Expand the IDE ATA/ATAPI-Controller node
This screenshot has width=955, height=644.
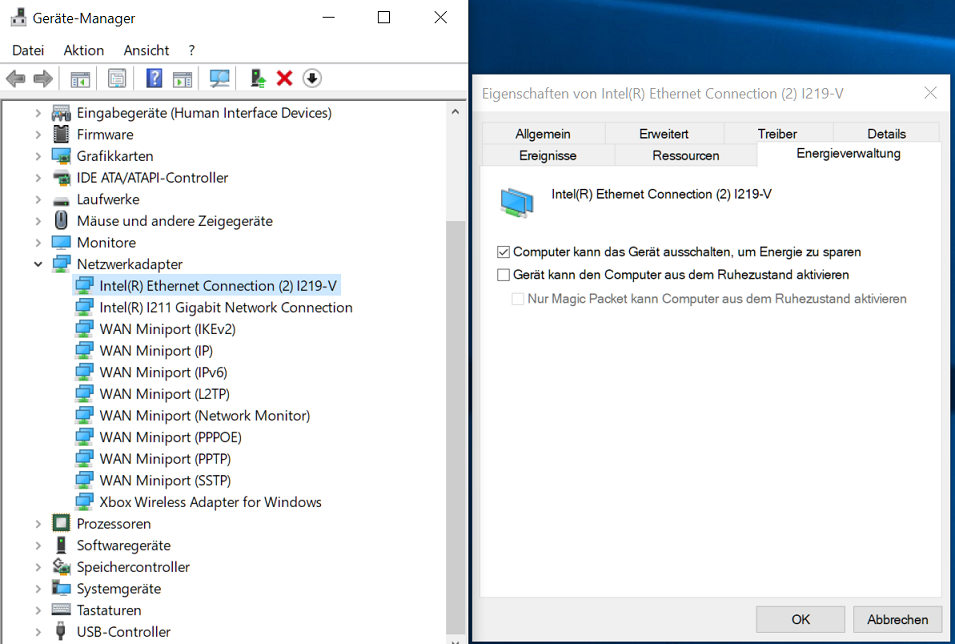(x=38, y=178)
